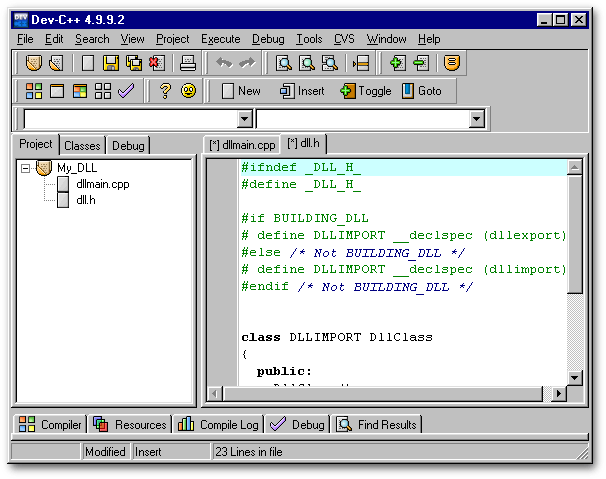This screenshot has height=479, width=606.
Task: Click the Undo arrow icon
Action: (x=223, y=63)
